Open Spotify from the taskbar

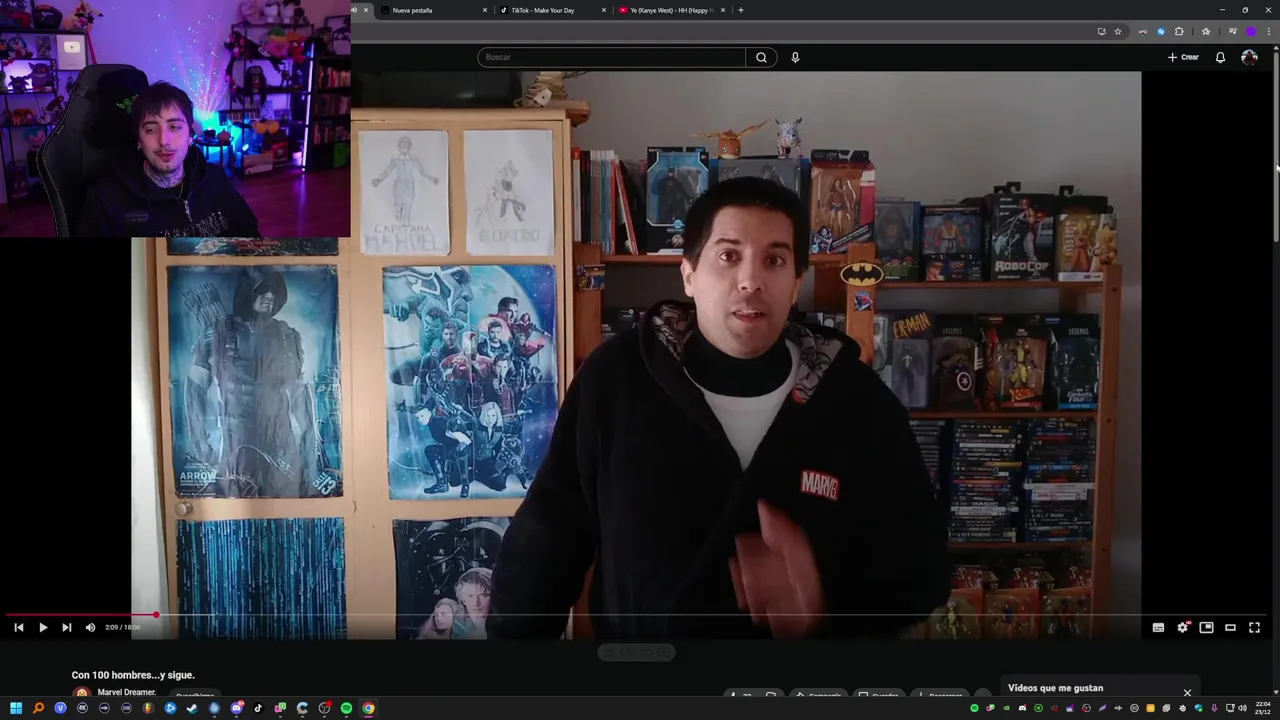point(346,708)
